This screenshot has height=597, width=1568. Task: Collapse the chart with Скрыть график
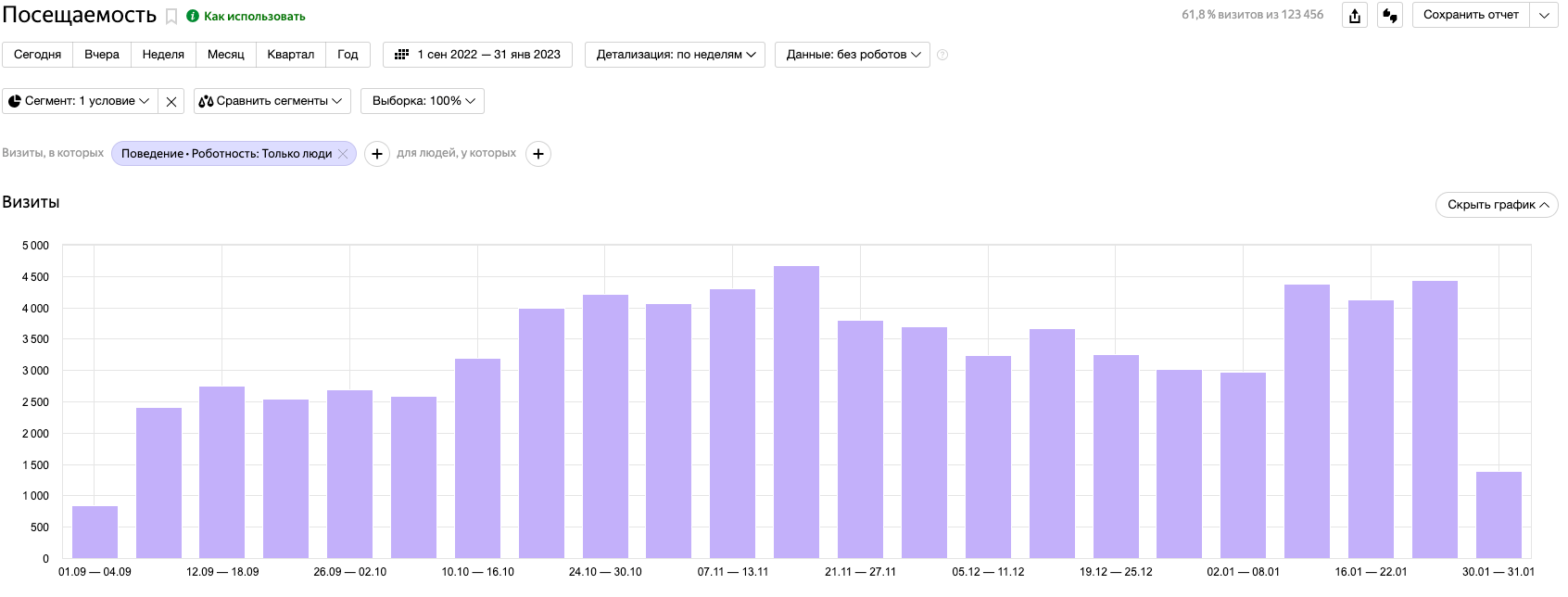[x=1497, y=205]
